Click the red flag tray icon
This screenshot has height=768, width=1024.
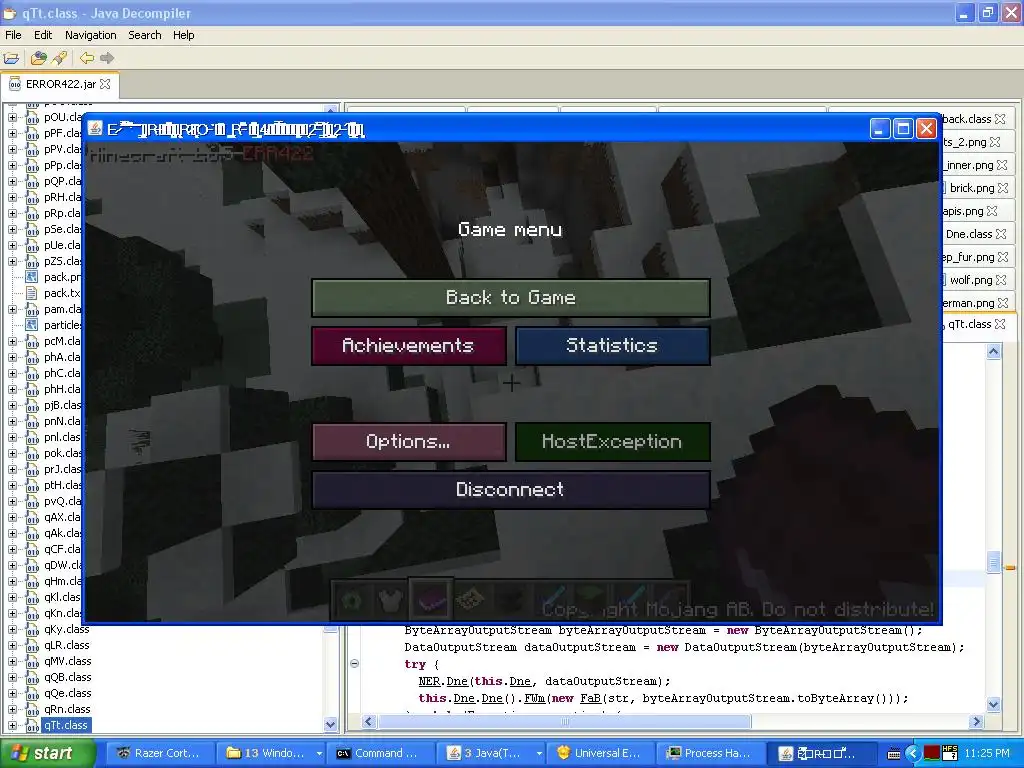[932, 754]
